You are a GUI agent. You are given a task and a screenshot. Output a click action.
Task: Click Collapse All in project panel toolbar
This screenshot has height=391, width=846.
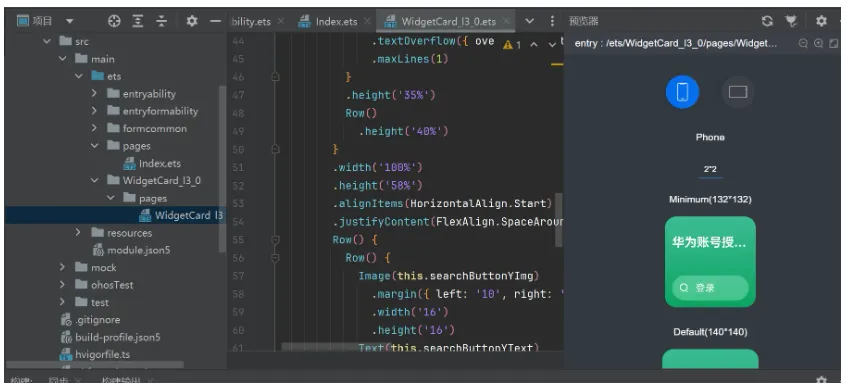point(162,21)
